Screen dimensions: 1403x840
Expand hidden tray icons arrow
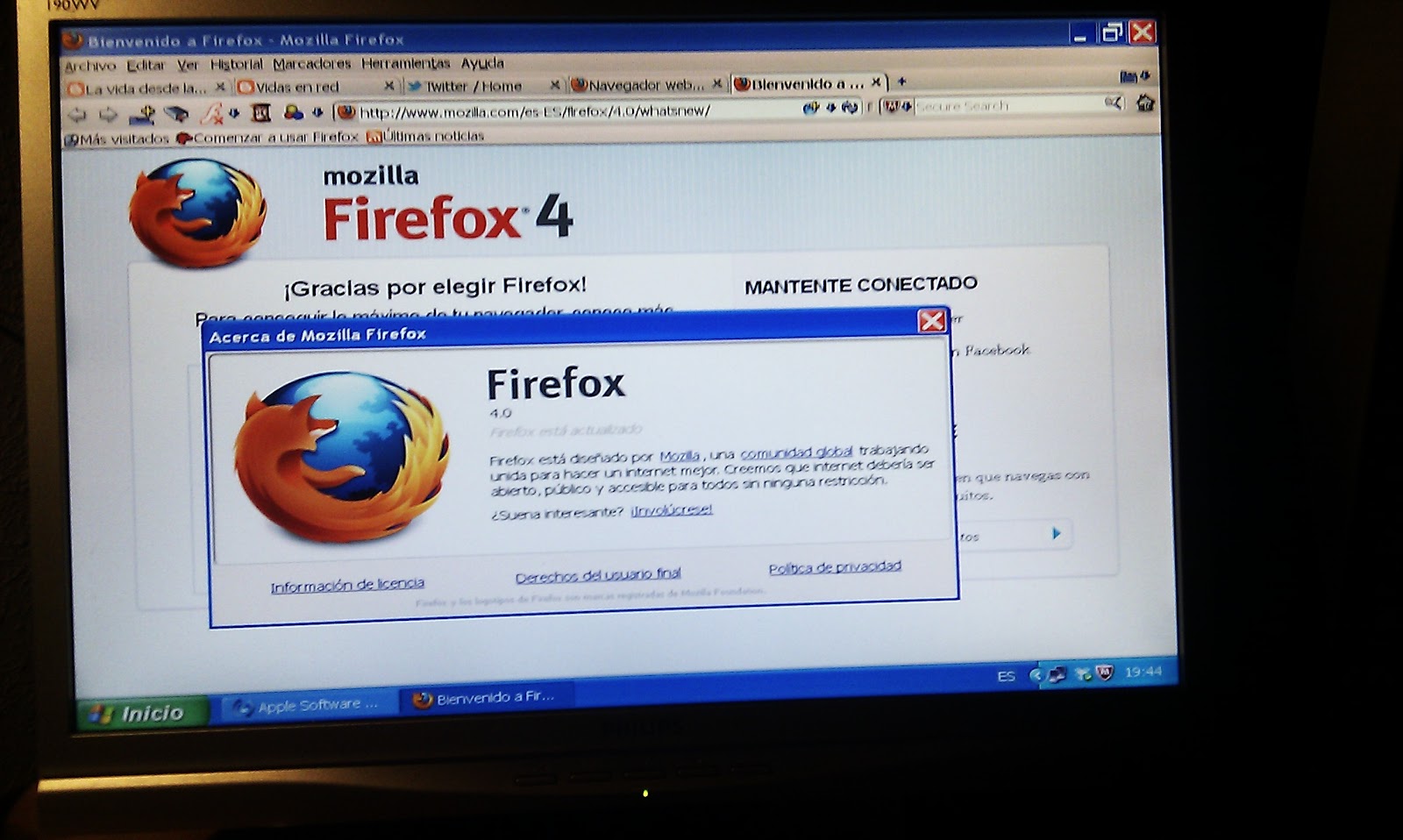(1036, 675)
